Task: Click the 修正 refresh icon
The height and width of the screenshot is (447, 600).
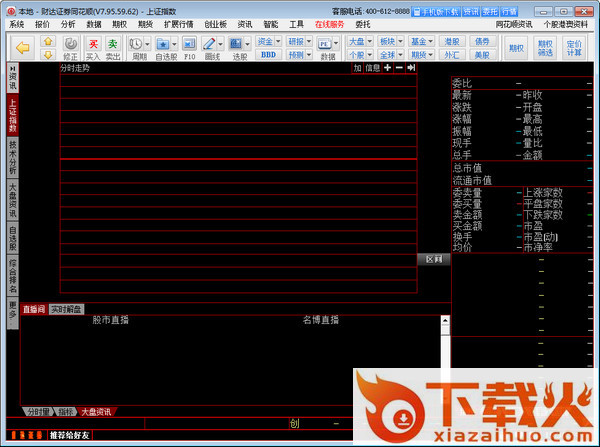Action: tap(70, 44)
